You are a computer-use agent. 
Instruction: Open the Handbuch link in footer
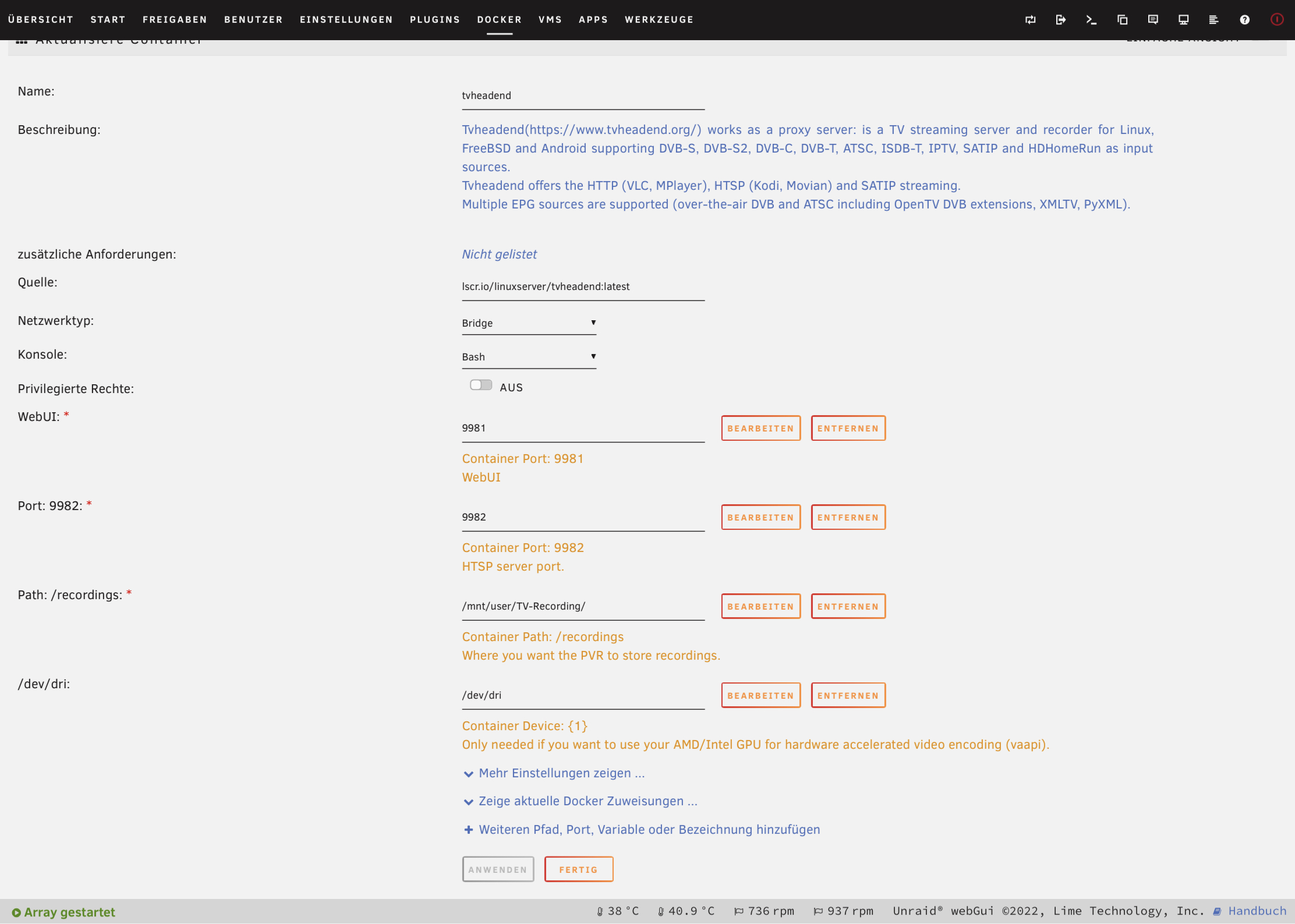[1258, 912]
